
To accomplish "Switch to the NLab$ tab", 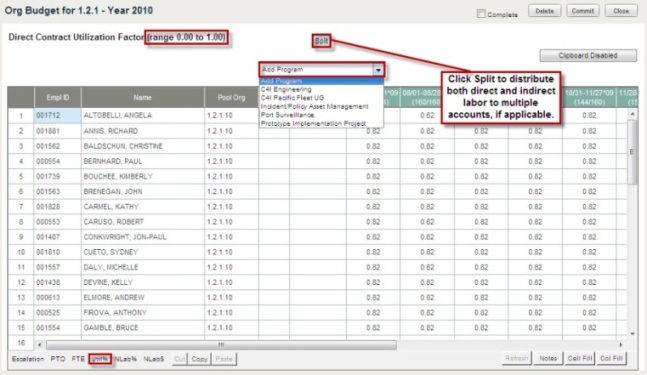I will click(x=153, y=359).
